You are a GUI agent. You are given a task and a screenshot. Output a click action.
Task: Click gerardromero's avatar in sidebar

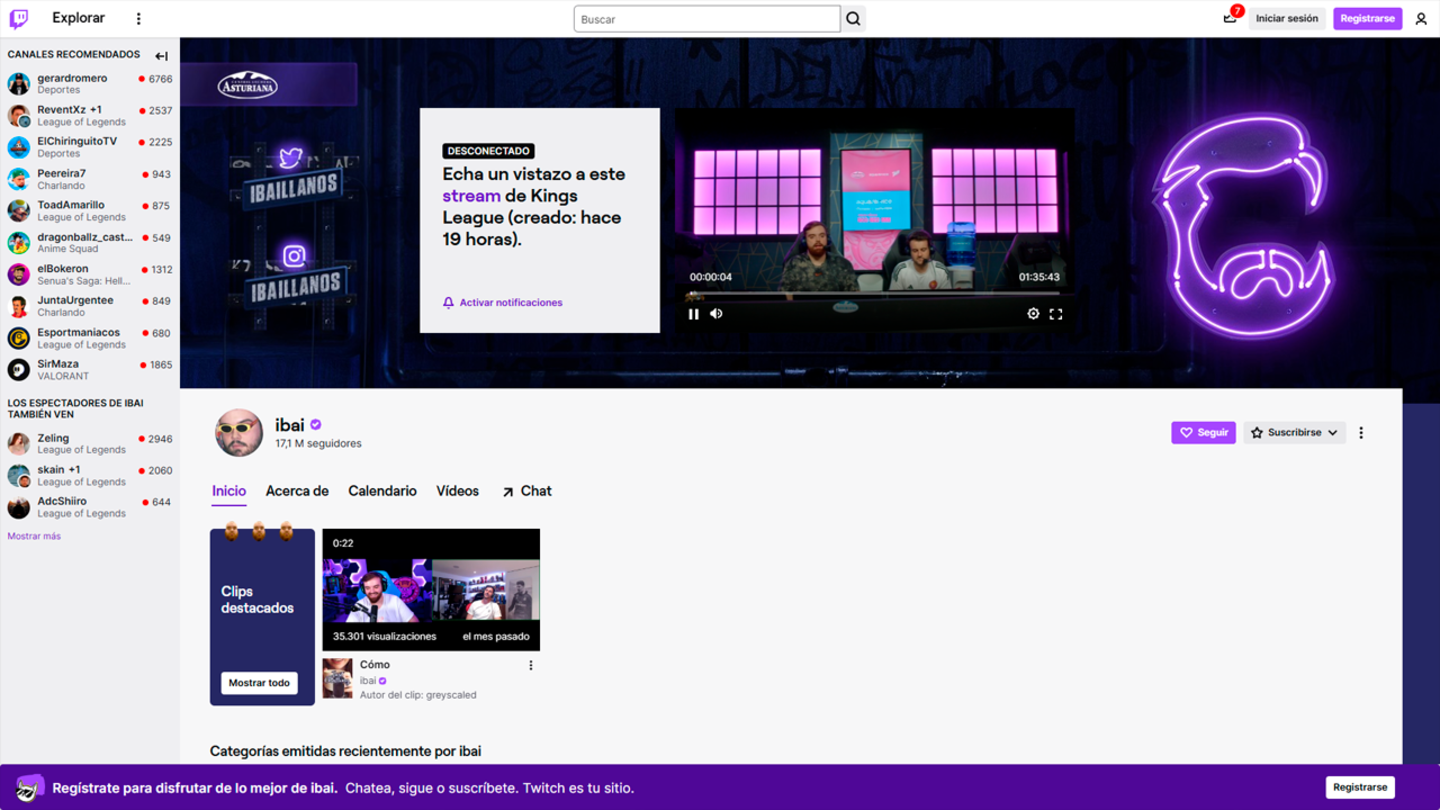[x=19, y=84]
